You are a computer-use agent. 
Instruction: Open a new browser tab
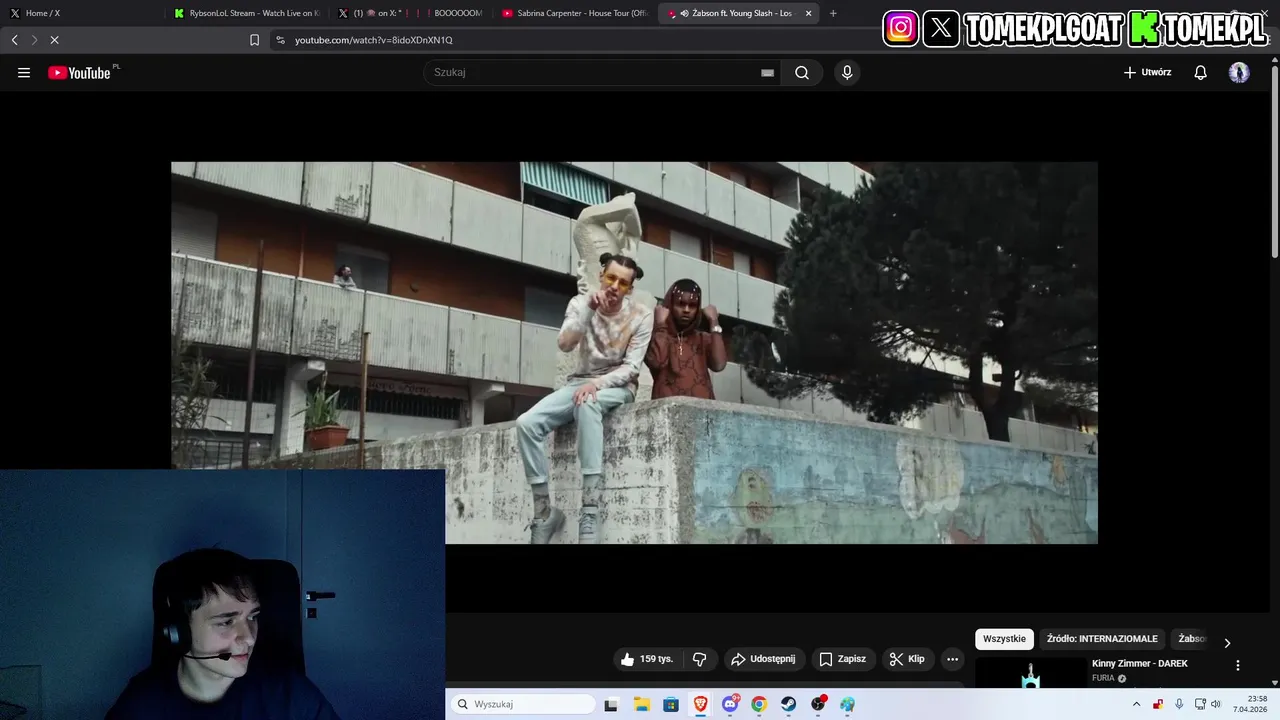(833, 13)
